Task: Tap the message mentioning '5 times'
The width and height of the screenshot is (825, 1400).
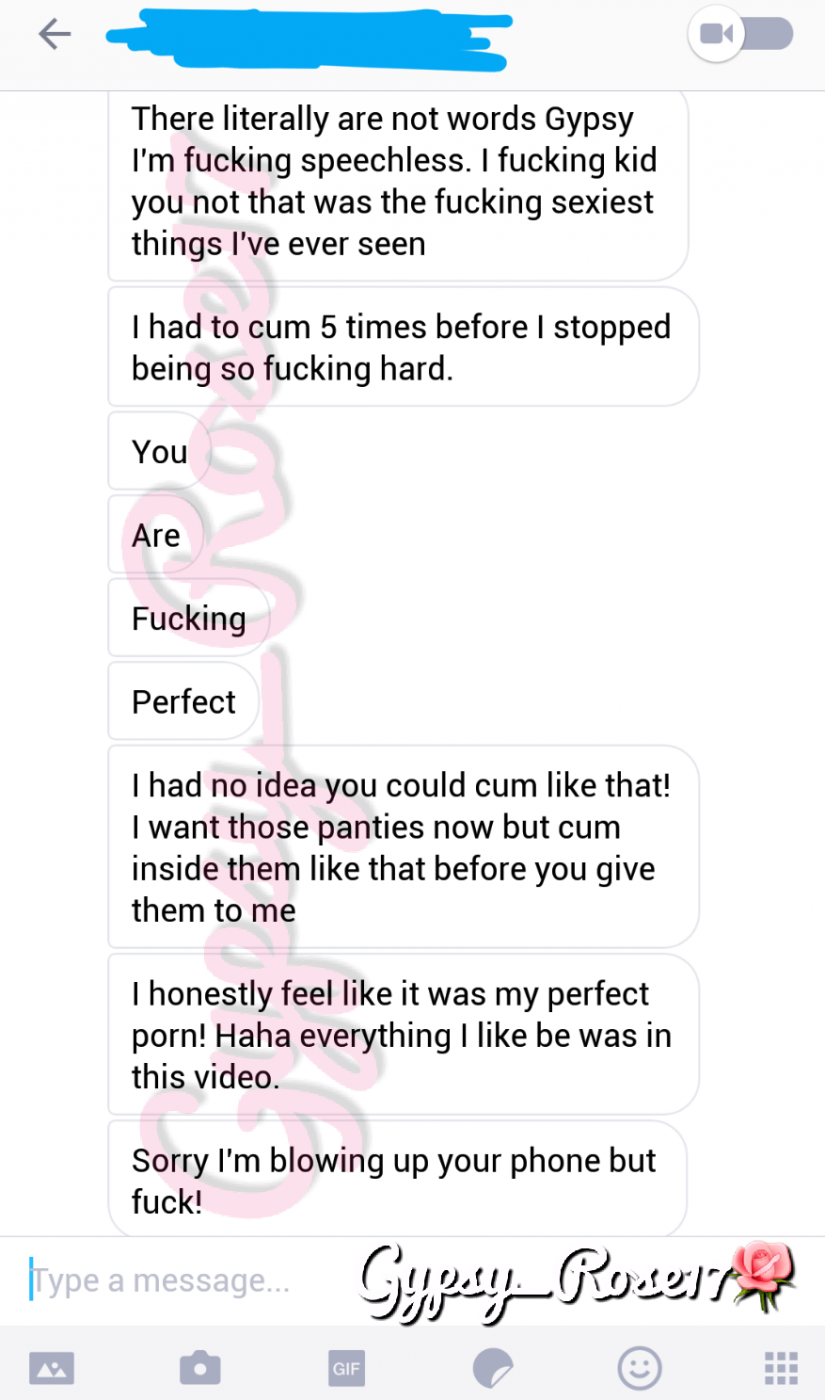Action: [x=403, y=347]
